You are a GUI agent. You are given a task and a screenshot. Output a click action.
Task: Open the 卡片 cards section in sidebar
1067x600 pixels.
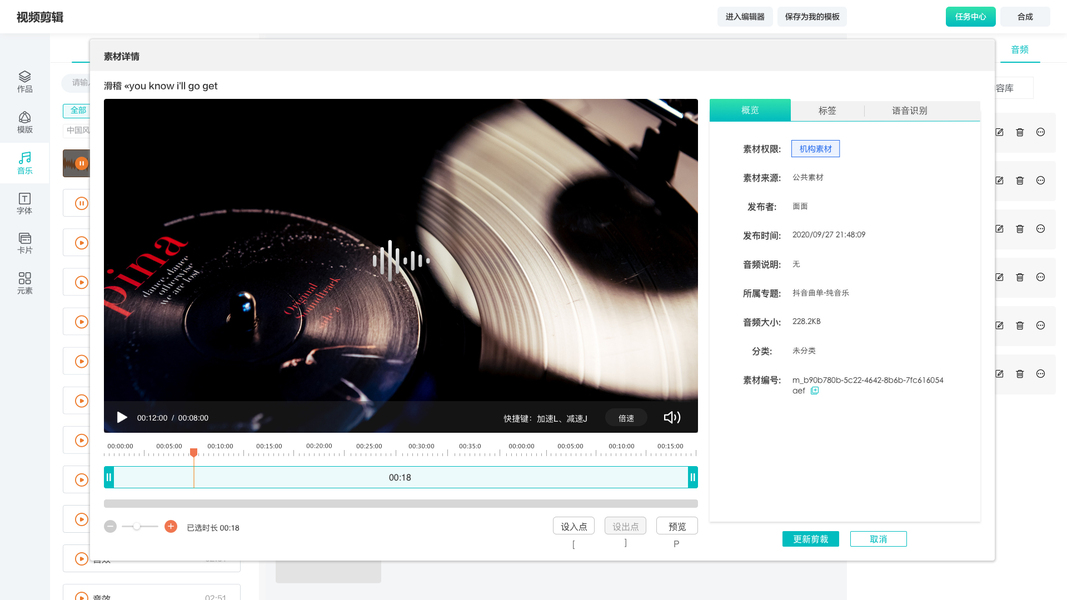(x=24, y=243)
